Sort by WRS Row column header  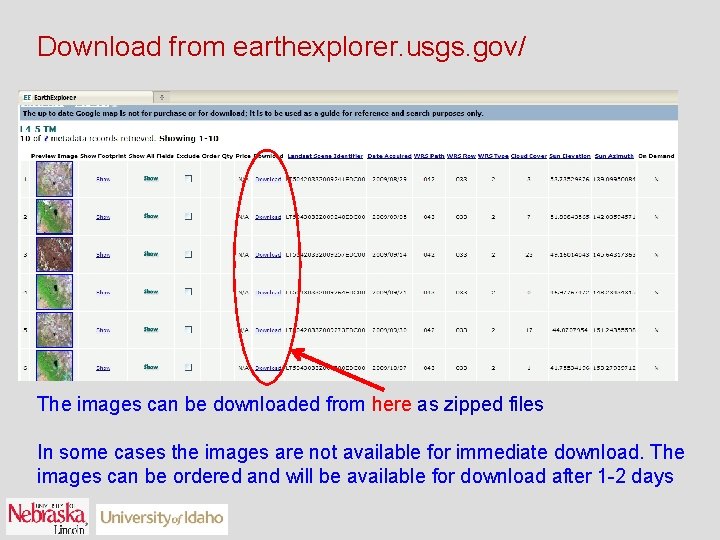pyautogui.click(x=461, y=156)
